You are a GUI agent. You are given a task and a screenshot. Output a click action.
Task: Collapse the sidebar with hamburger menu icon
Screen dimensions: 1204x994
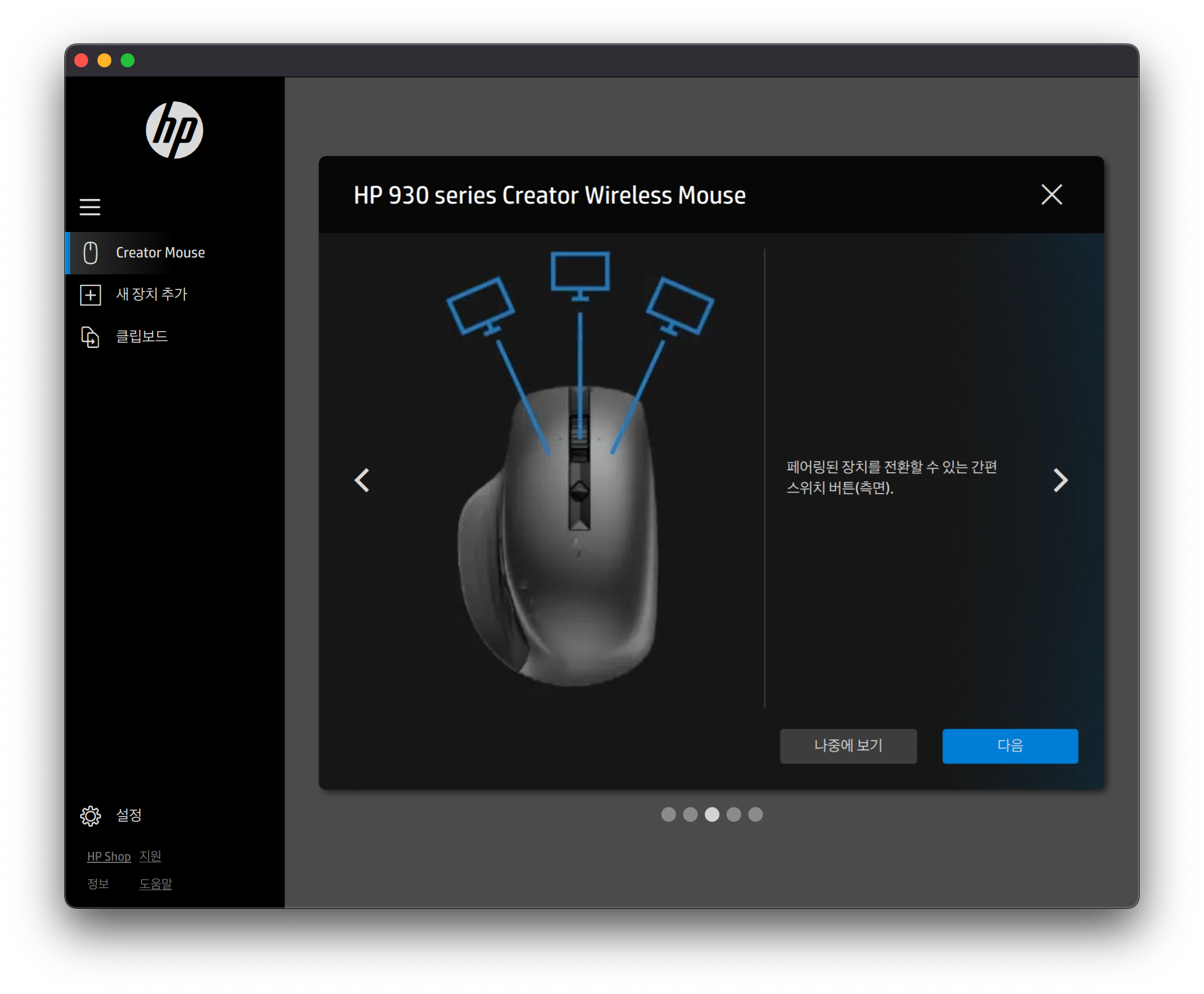pos(90,207)
